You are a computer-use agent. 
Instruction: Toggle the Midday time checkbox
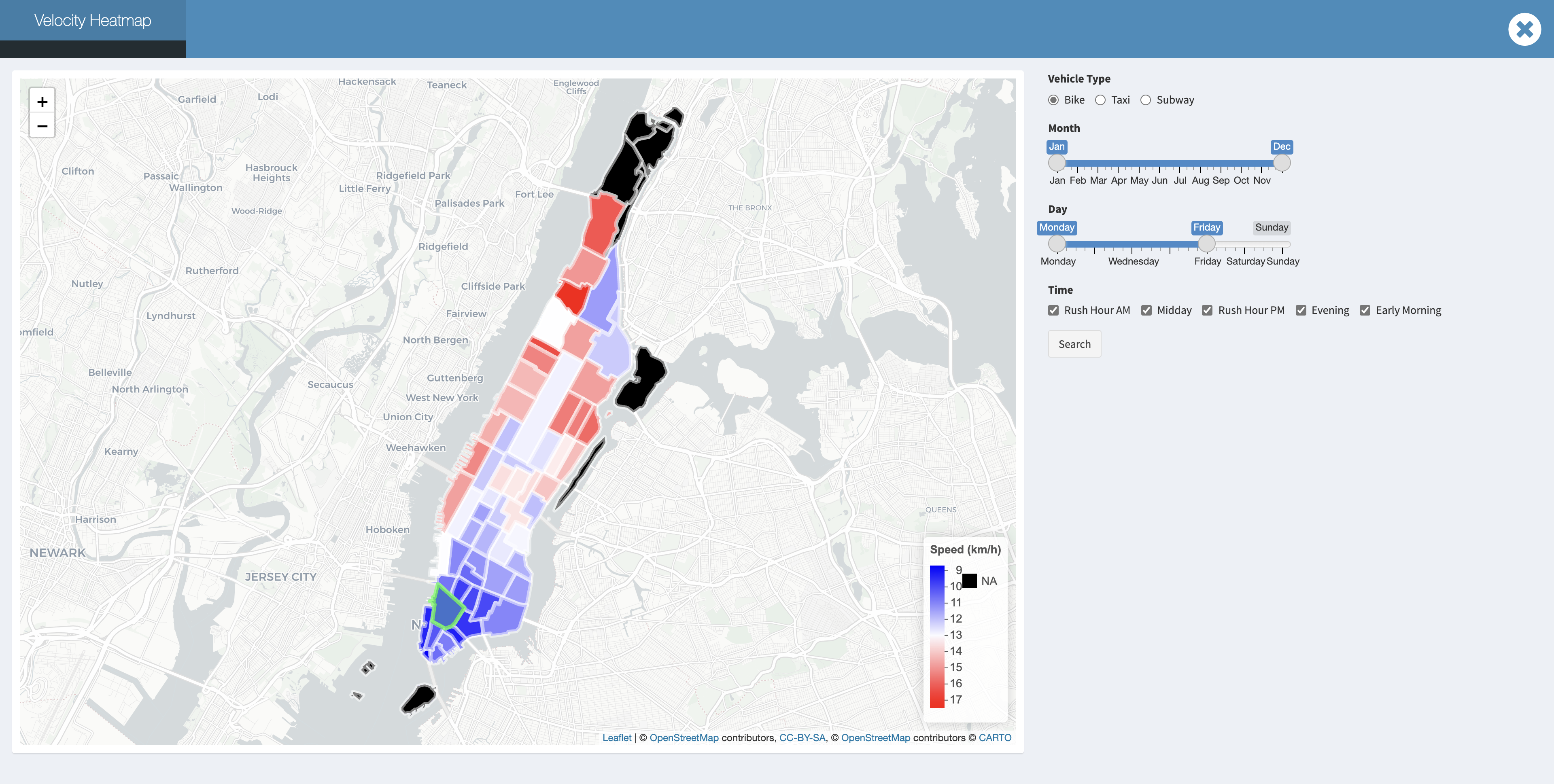click(1146, 310)
